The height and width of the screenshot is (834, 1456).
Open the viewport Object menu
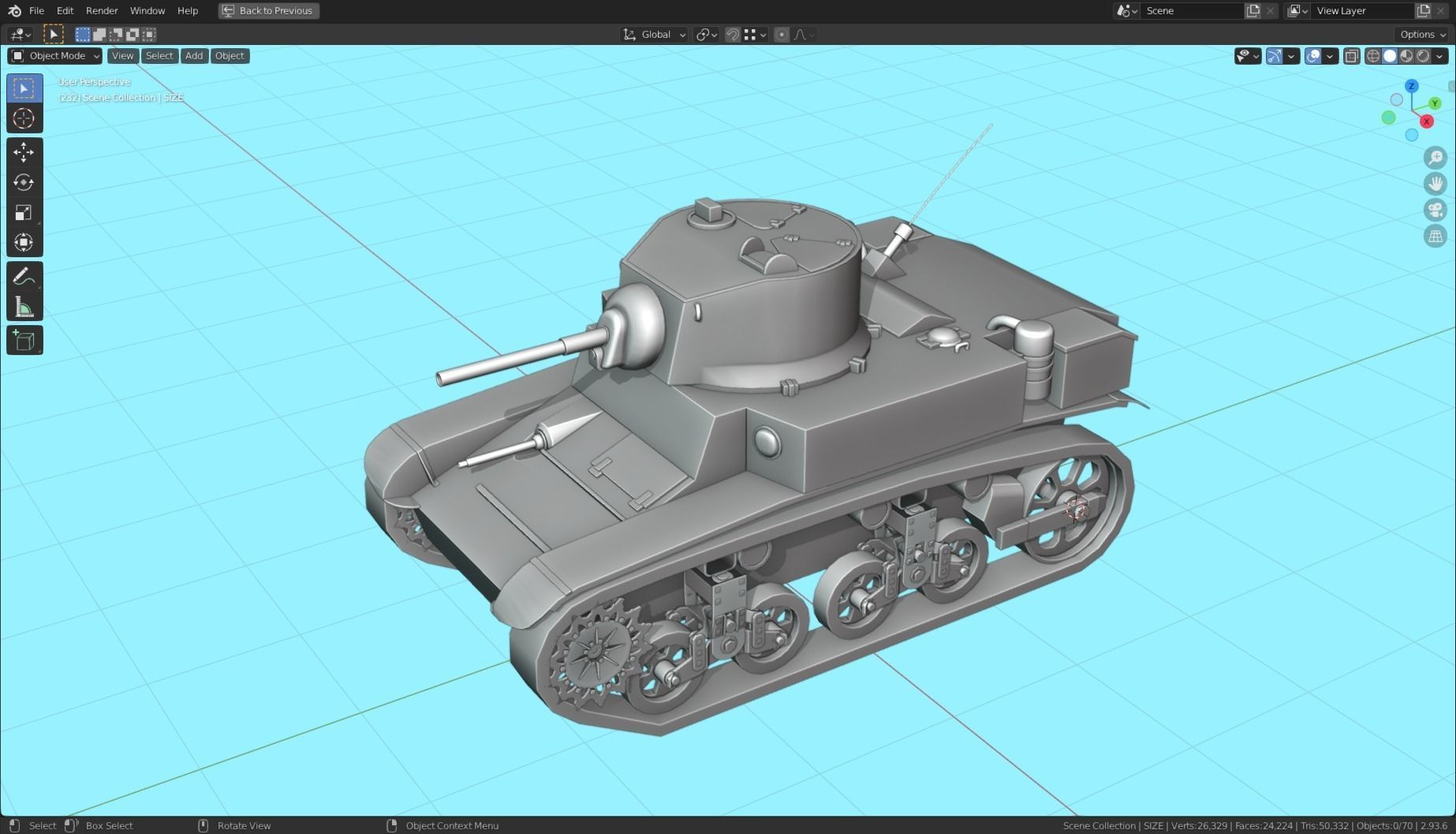tap(230, 56)
